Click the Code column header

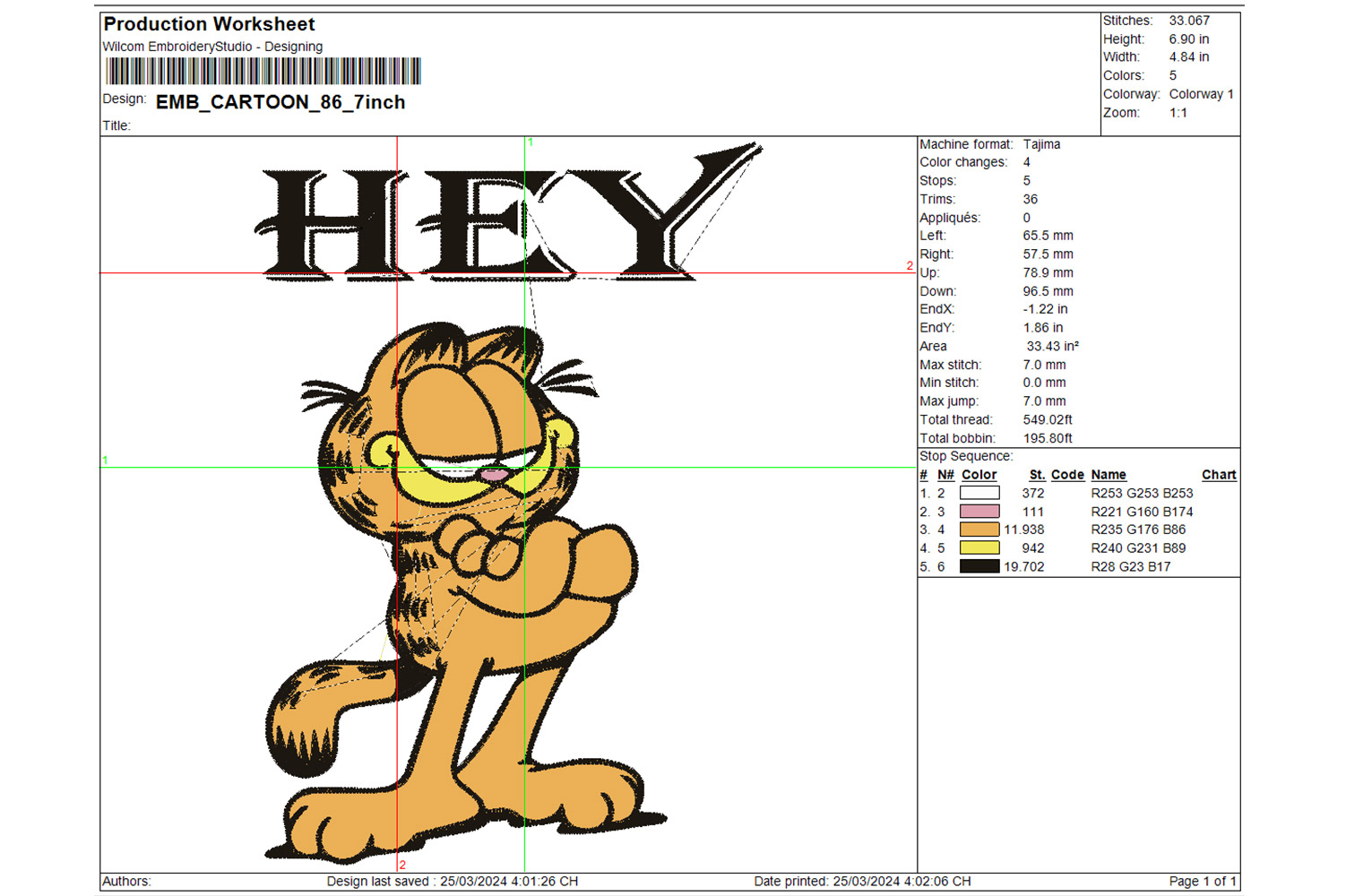(1067, 475)
